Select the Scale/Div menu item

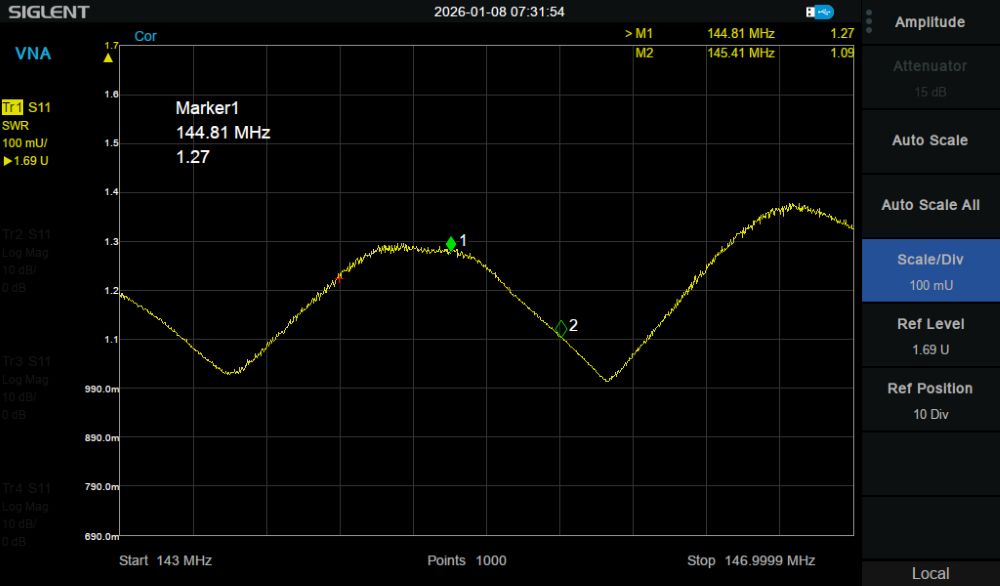pyautogui.click(x=930, y=270)
